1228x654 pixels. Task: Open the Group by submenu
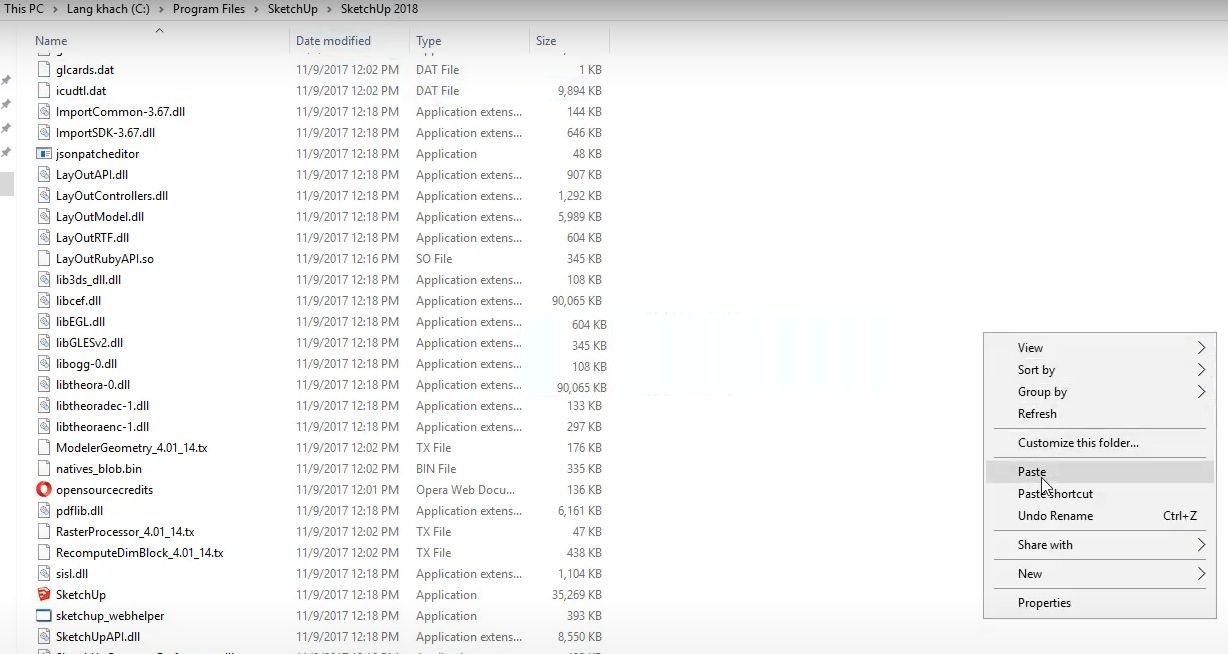tap(1099, 392)
